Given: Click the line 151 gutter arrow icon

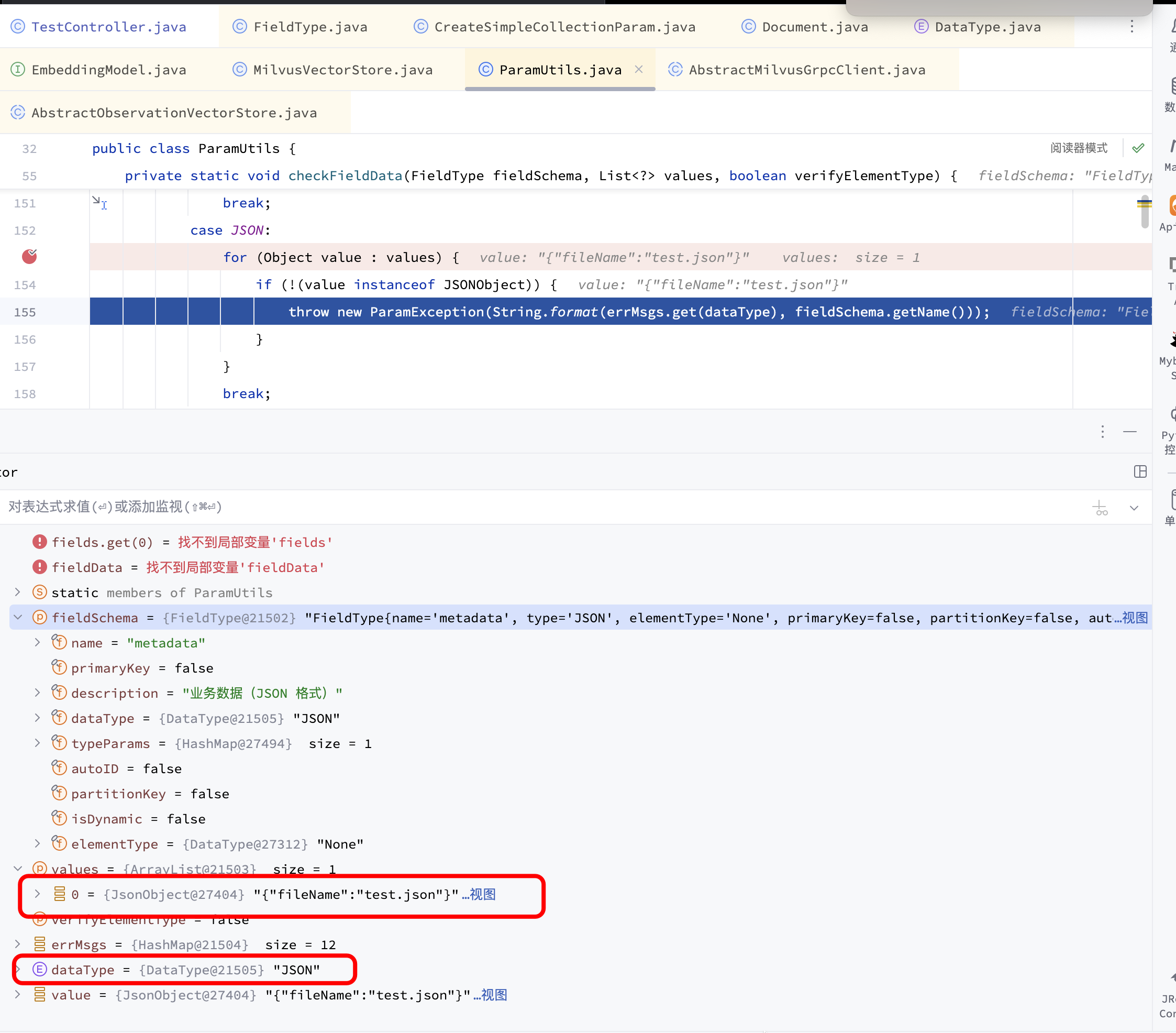Looking at the screenshot, I should [99, 202].
